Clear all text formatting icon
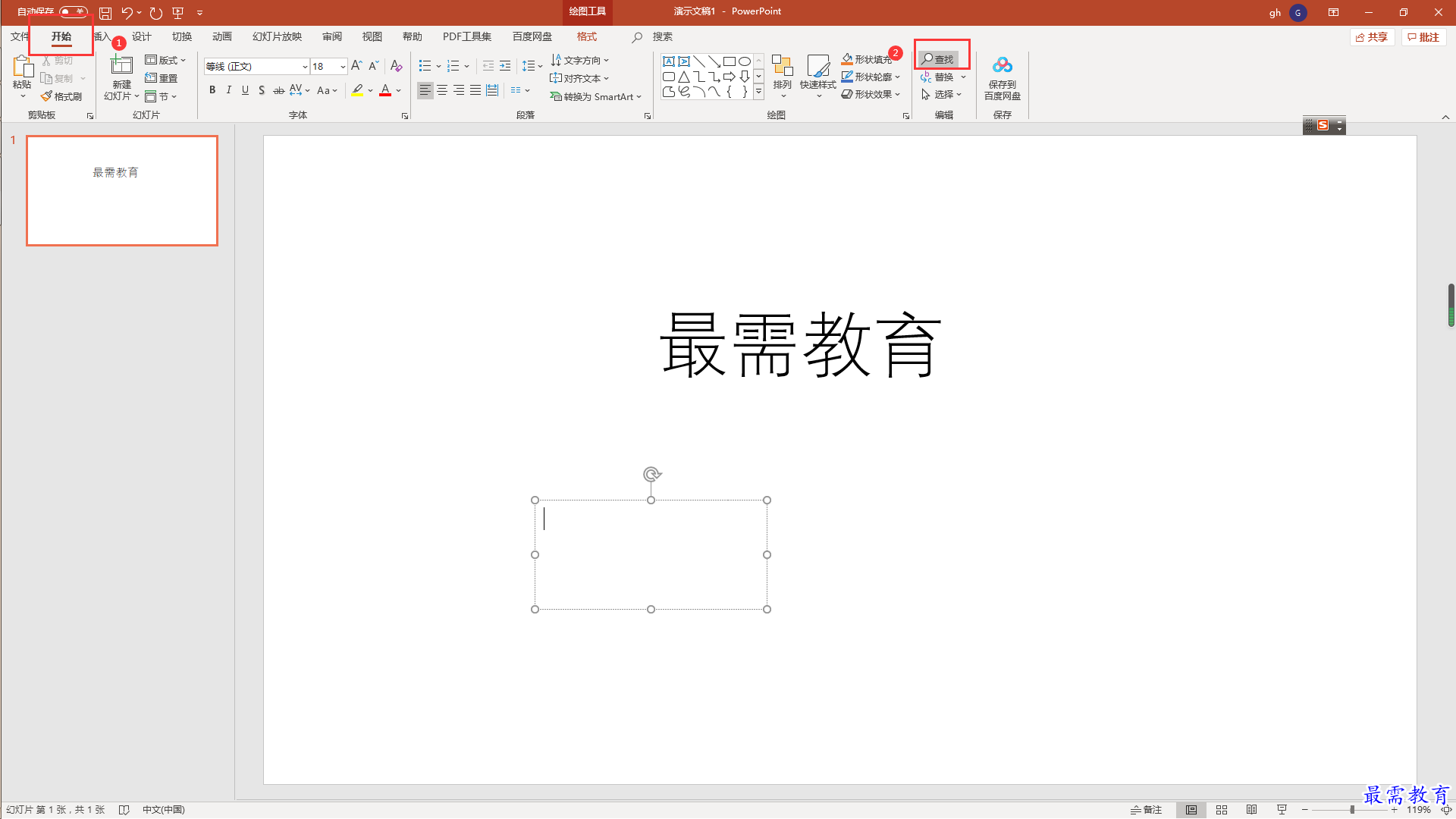 [x=396, y=66]
